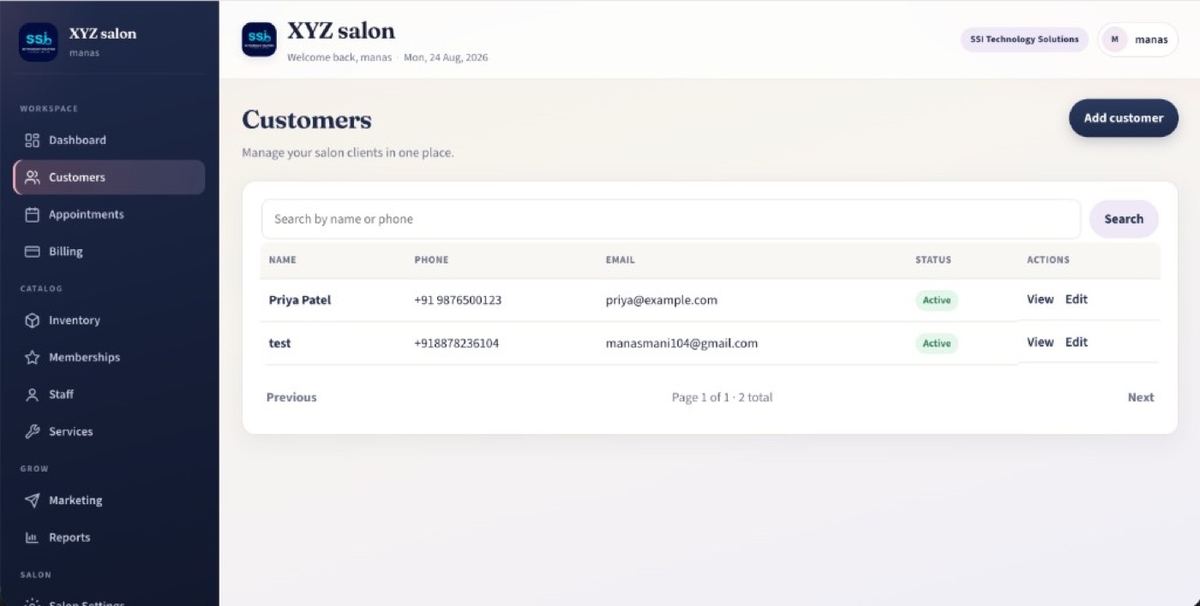
Task: Click the SSI logo beside XYZ salon title
Action: (x=259, y=40)
